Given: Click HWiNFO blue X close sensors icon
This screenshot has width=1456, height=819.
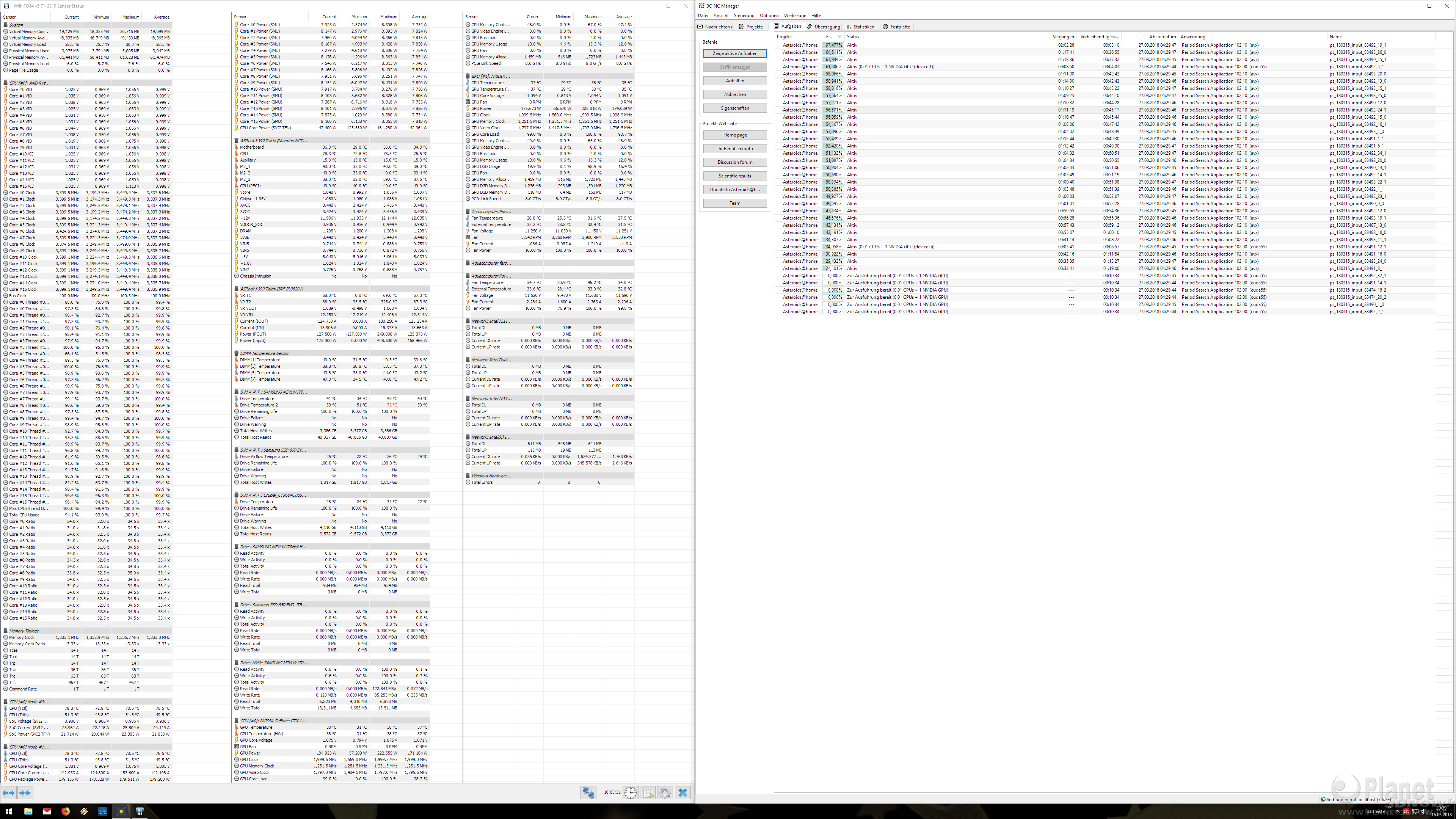Looking at the screenshot, I should (x=683, y=792).
